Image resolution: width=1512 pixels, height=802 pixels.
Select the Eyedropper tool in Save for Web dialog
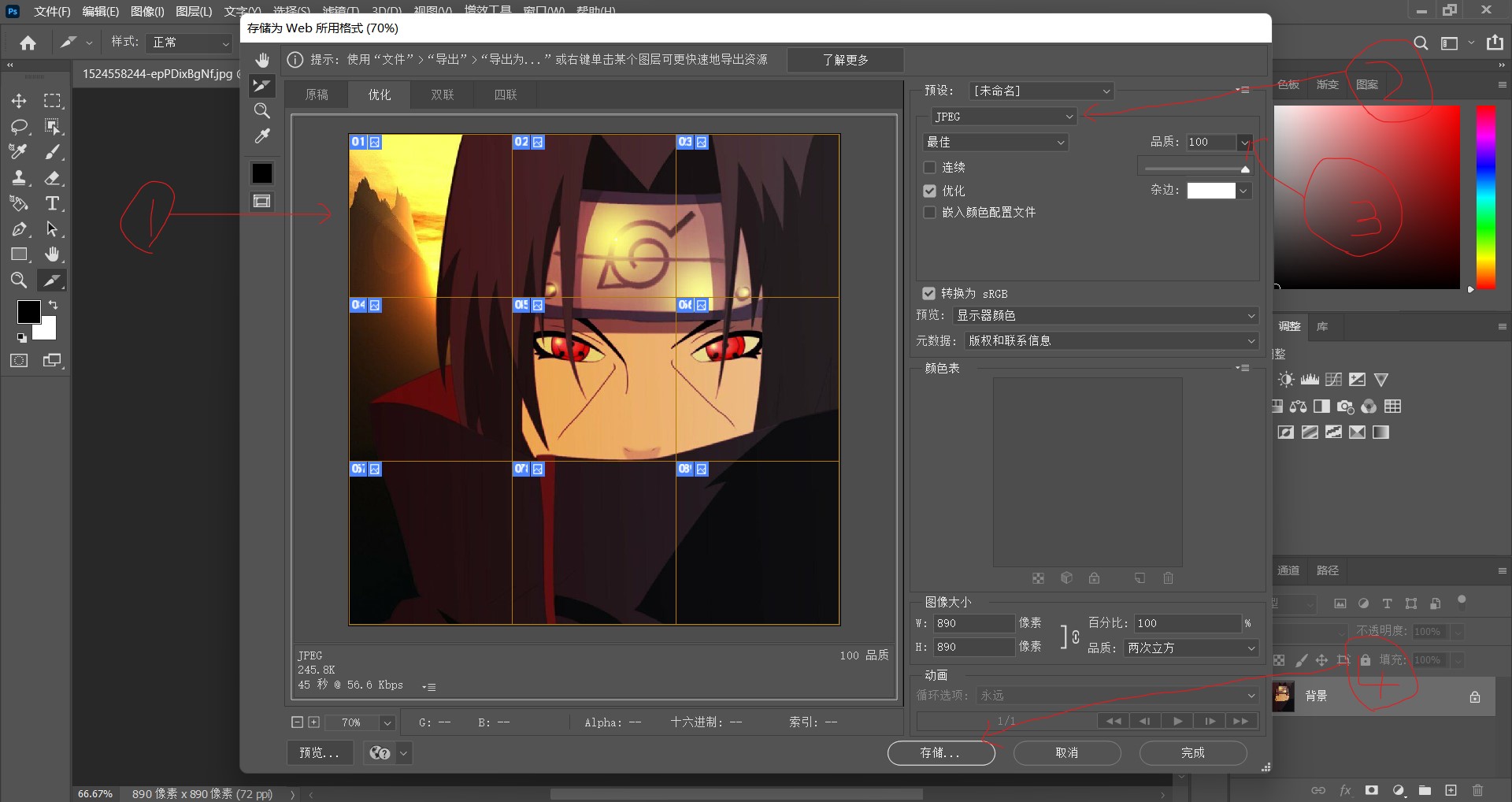(x=262, y=136)
